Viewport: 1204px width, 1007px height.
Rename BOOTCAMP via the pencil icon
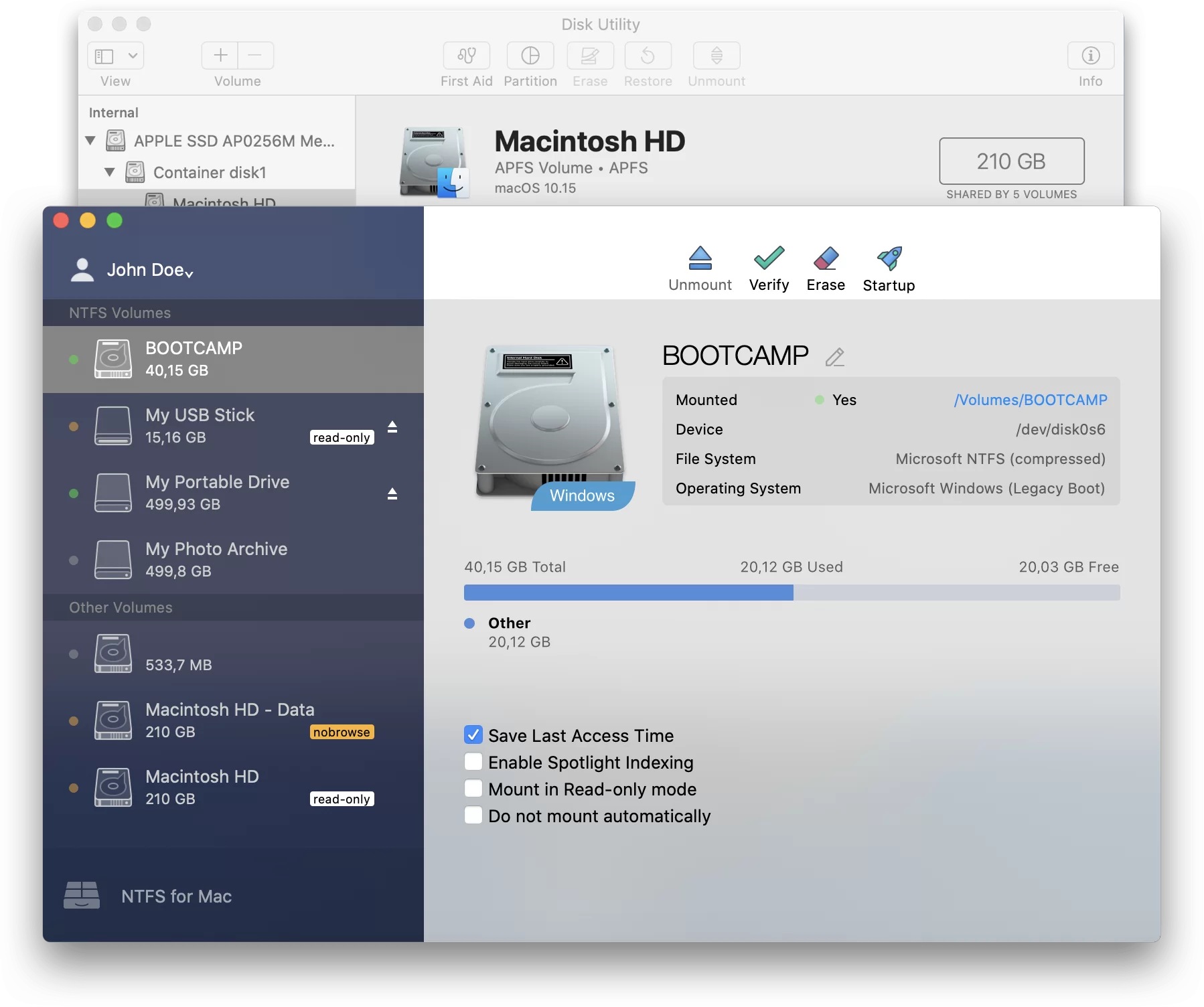click(834, 357)
